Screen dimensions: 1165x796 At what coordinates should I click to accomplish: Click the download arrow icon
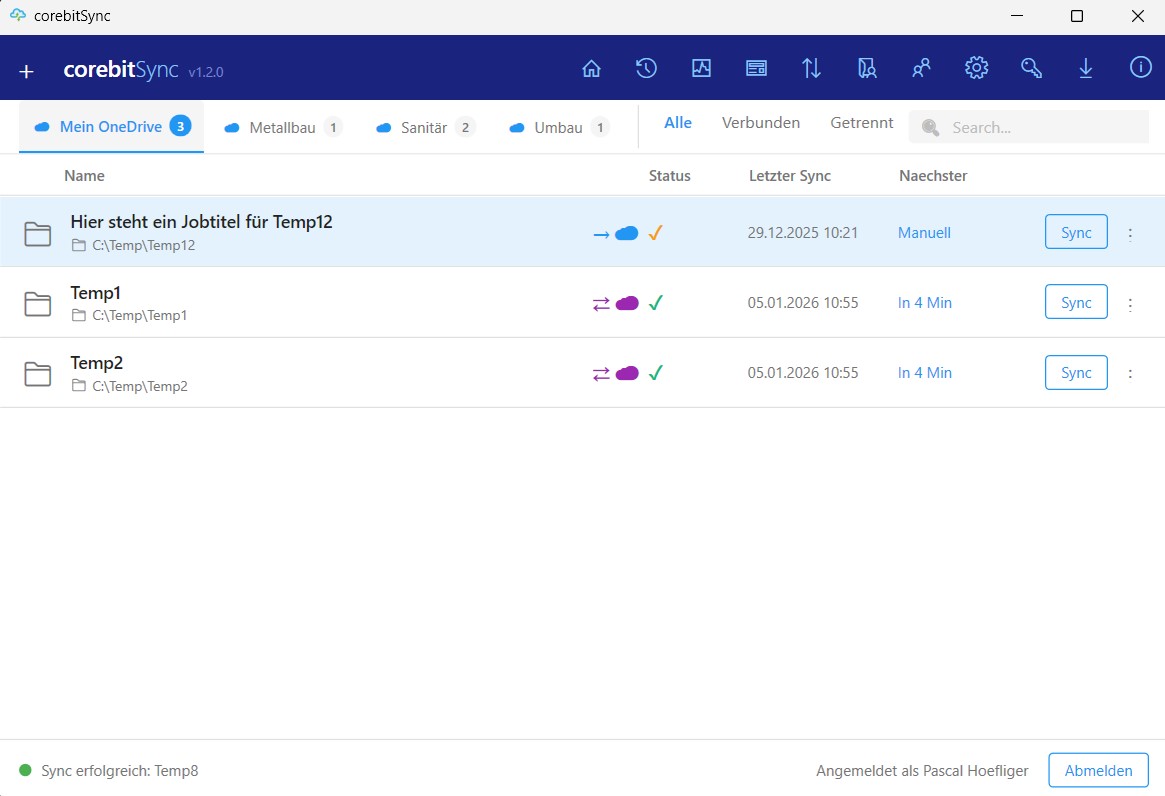pos(1085,68)
